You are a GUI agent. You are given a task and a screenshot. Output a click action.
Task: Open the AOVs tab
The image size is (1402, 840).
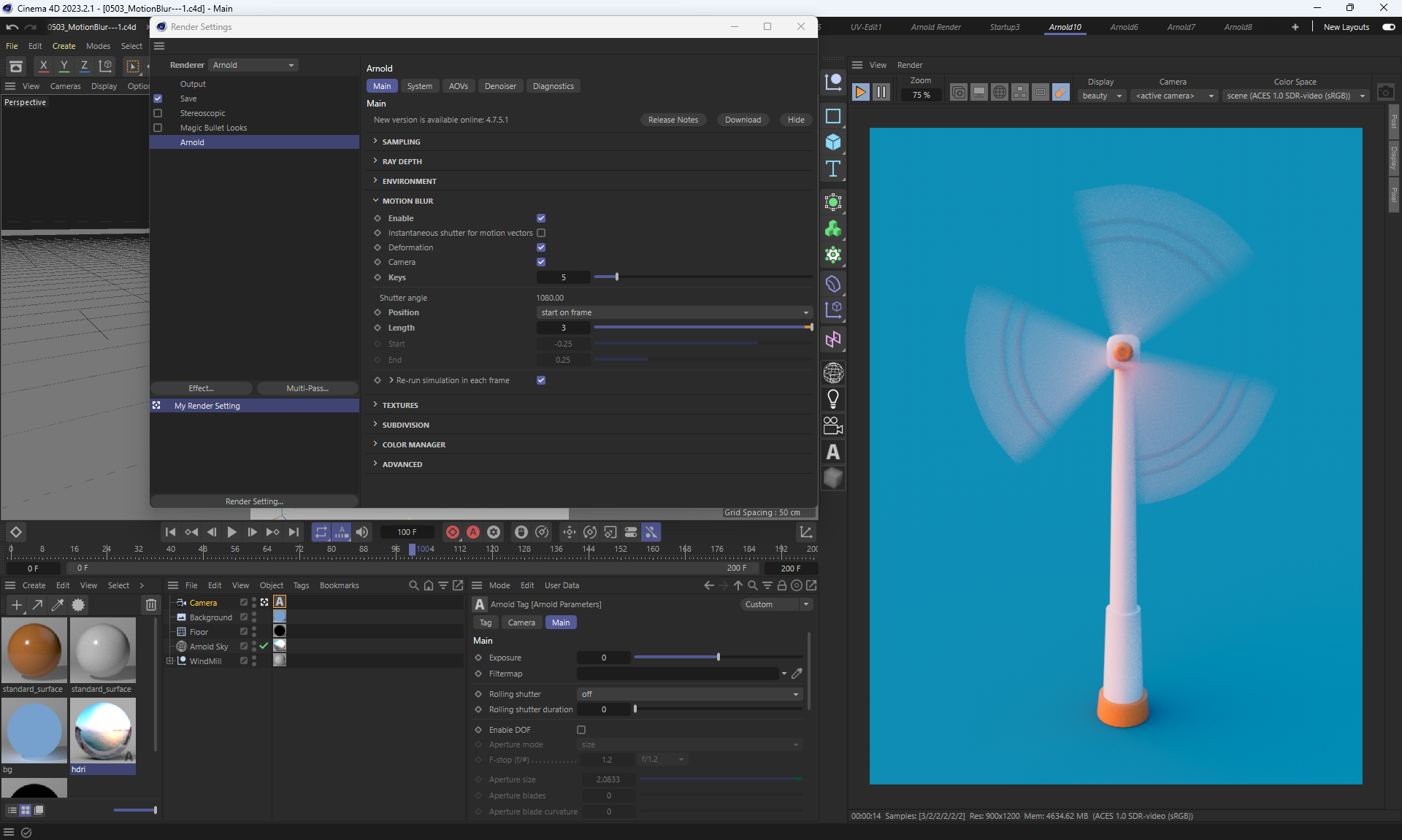458,86
